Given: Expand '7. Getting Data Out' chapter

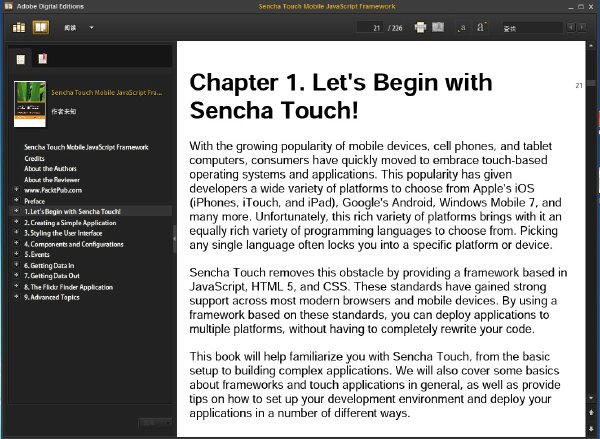Looking at the screenshot, I should point(16,275).
